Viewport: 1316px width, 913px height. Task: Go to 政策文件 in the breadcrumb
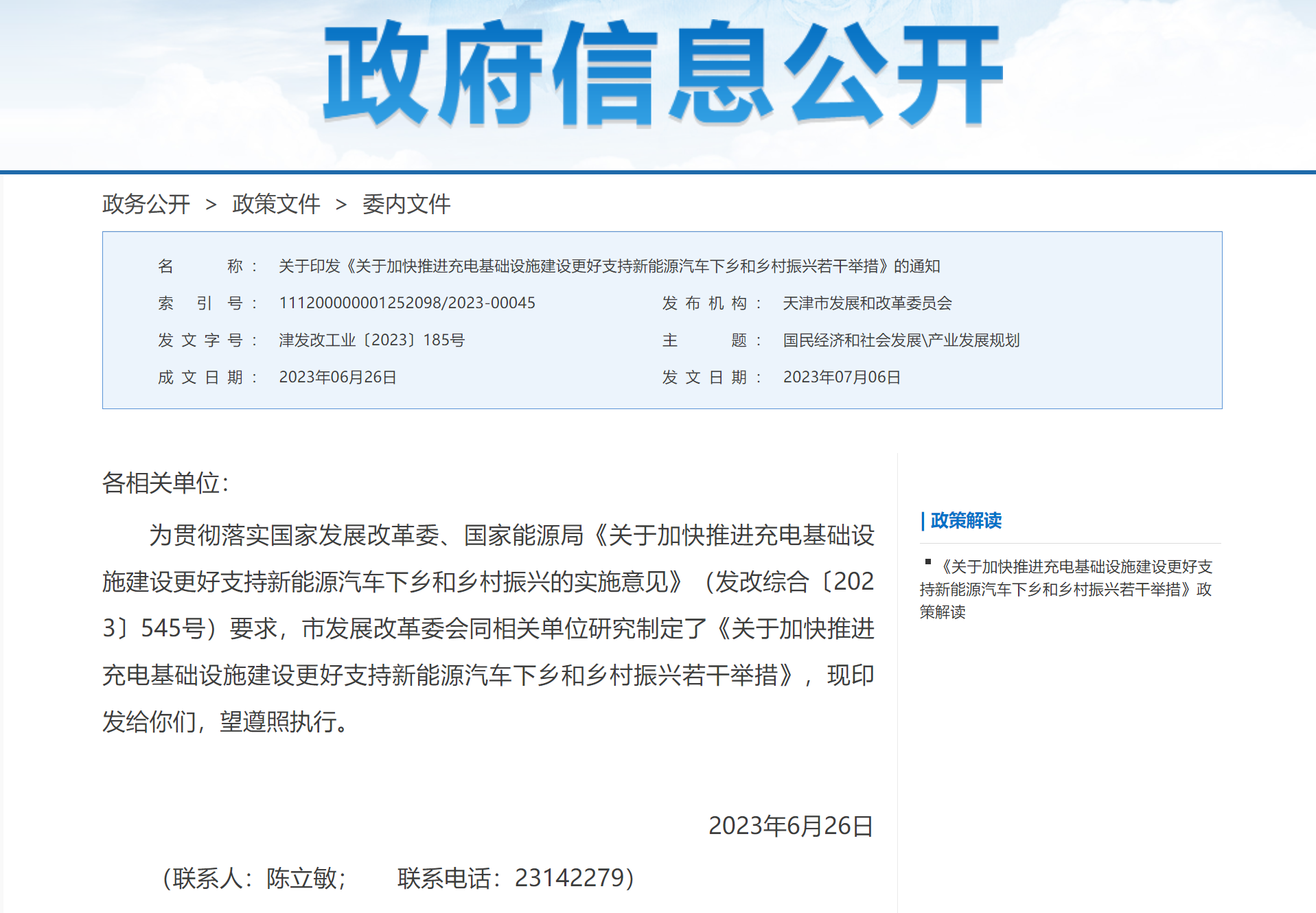click(x=276, y=204)
